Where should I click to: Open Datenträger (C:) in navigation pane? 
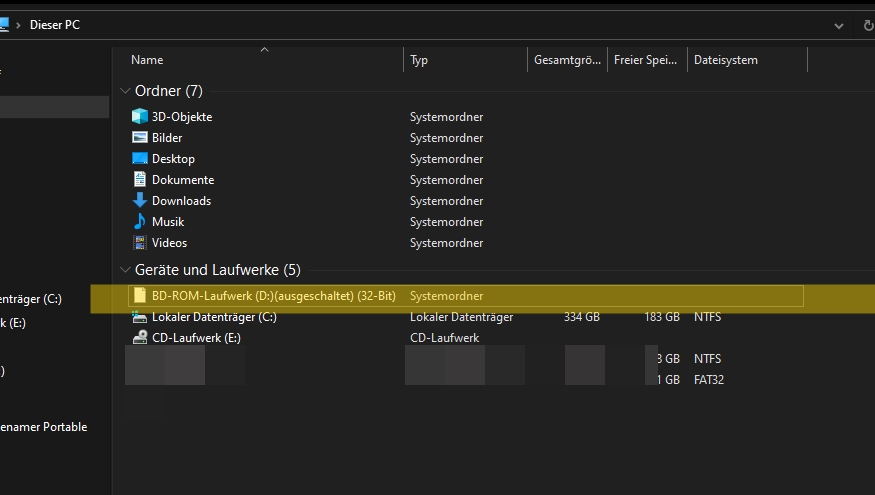tap(31, 299)
